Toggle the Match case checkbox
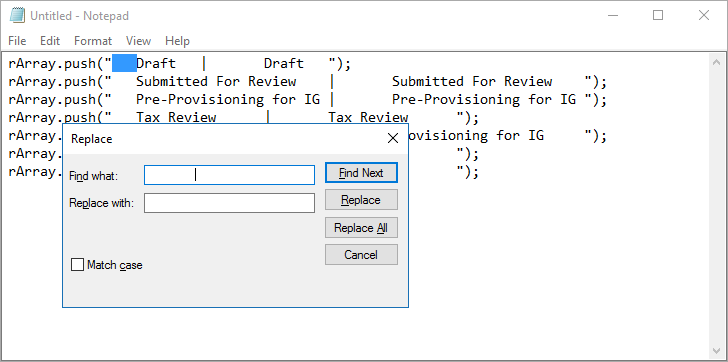The height and width of the screenshot is (362, 728). point(77,265)
